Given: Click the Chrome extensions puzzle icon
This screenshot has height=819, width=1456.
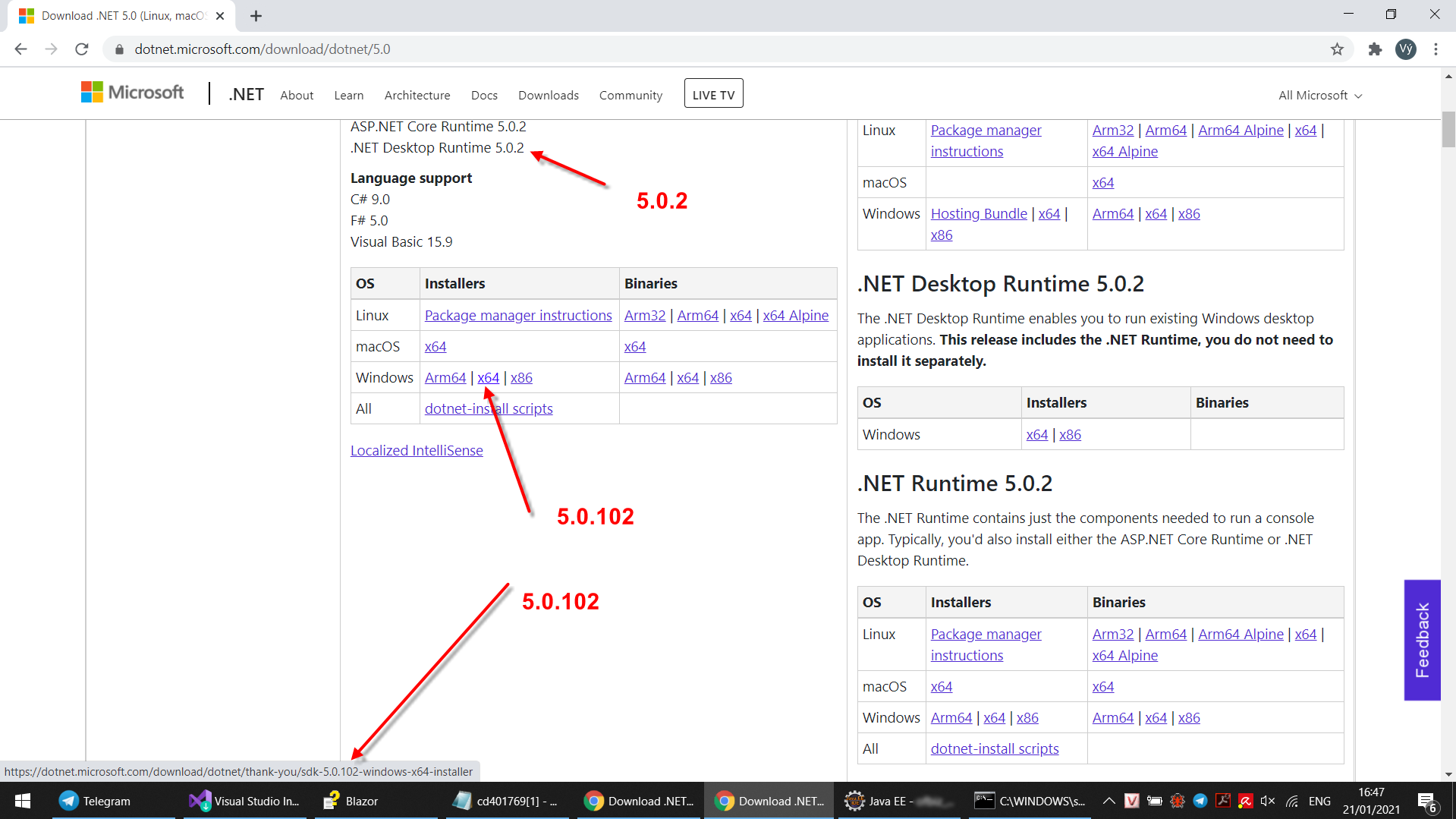Looking at the screenshot, I should (x=1374, y=49).
